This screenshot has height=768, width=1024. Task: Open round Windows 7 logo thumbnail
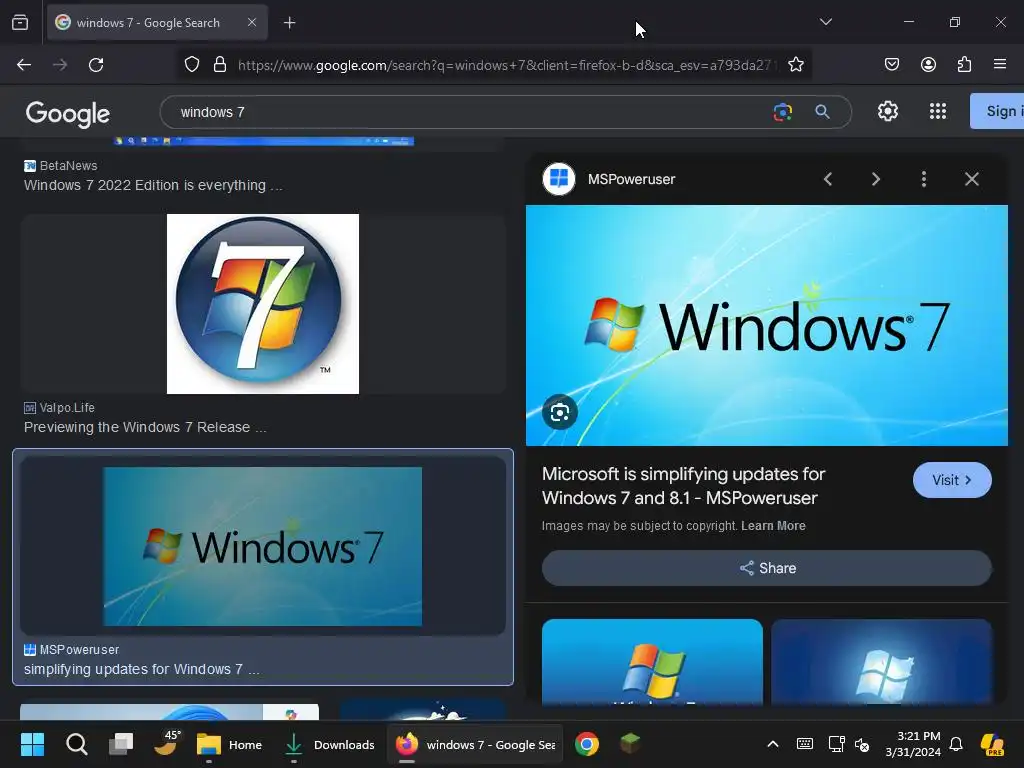(x=263, y=304)
